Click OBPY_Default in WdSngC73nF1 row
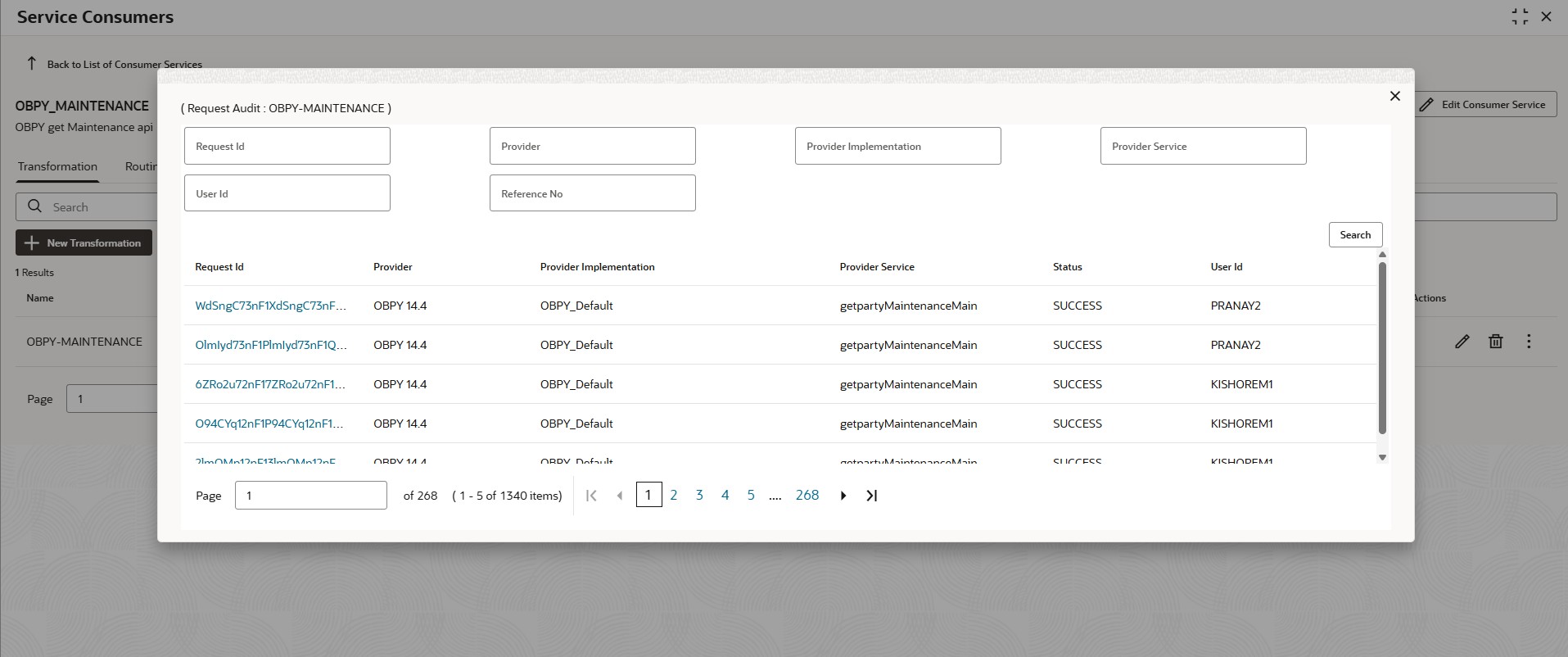This screenshot has height=657, width=1568. (576, 306)
